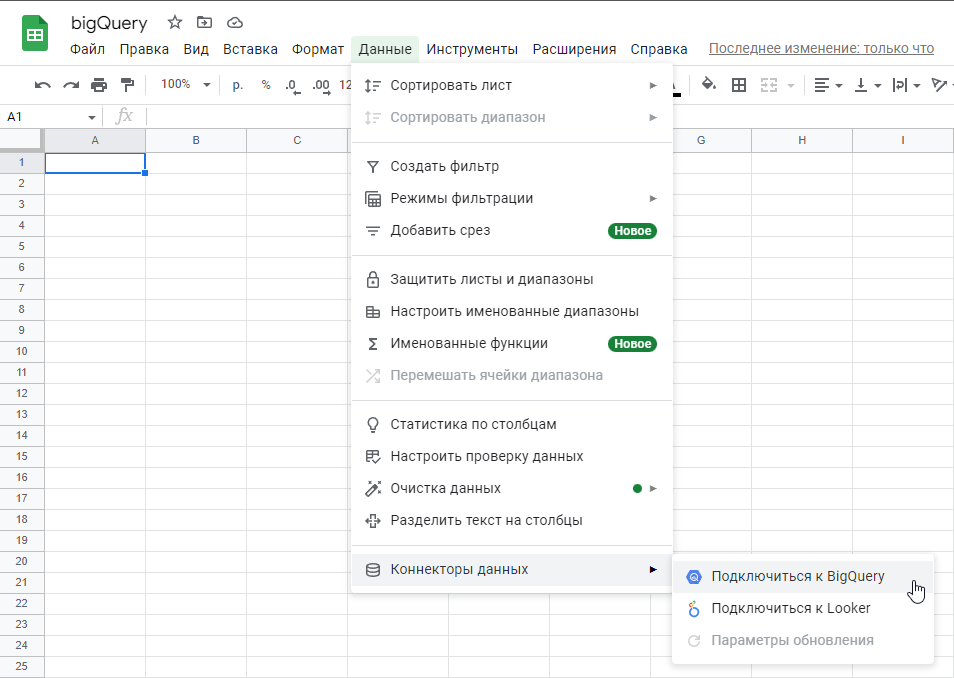
Task: Choose 'Настроить проверку данных'
Action: click(512, 456)
